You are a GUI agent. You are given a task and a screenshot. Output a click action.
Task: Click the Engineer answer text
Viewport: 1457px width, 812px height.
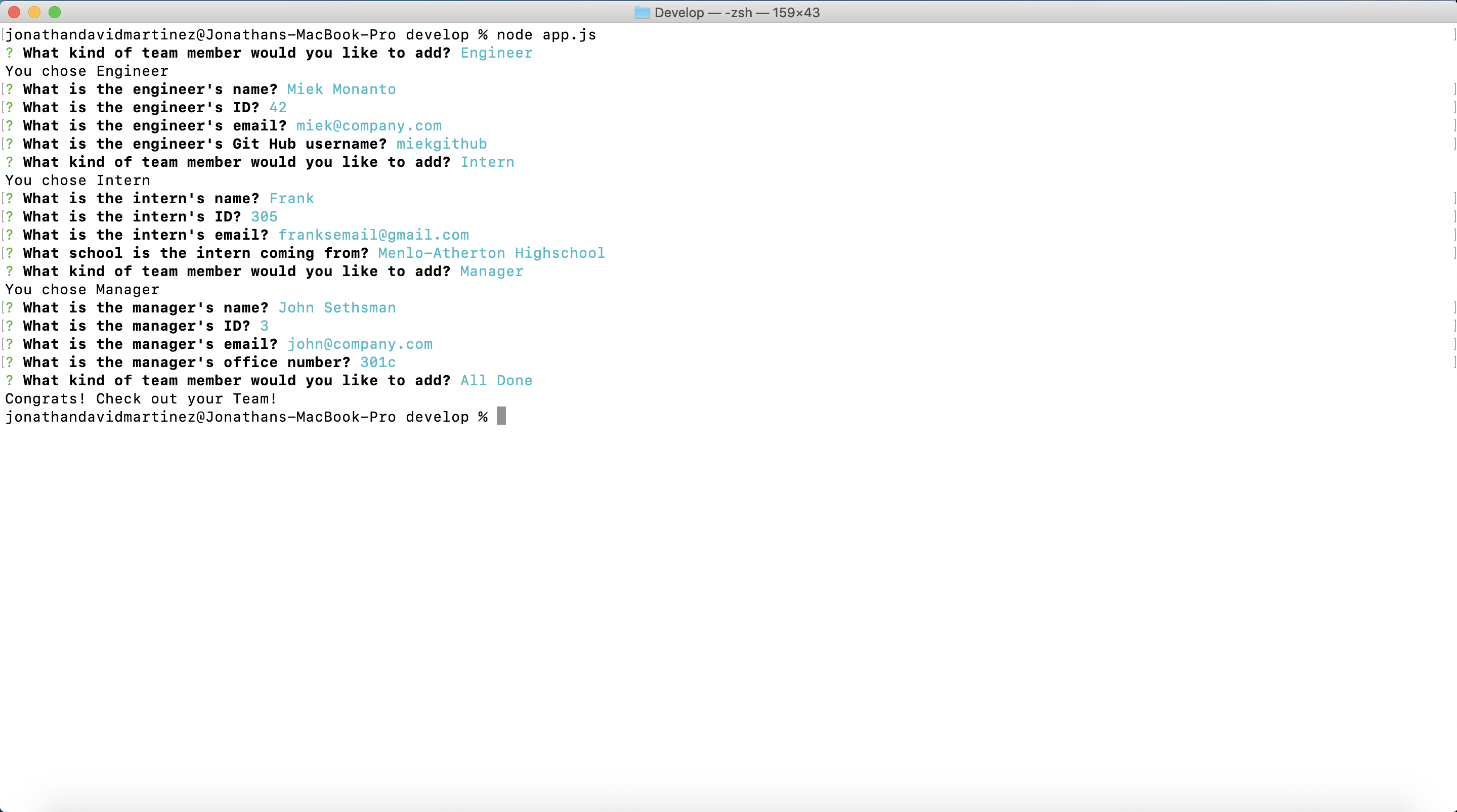[x=496, y=53]
